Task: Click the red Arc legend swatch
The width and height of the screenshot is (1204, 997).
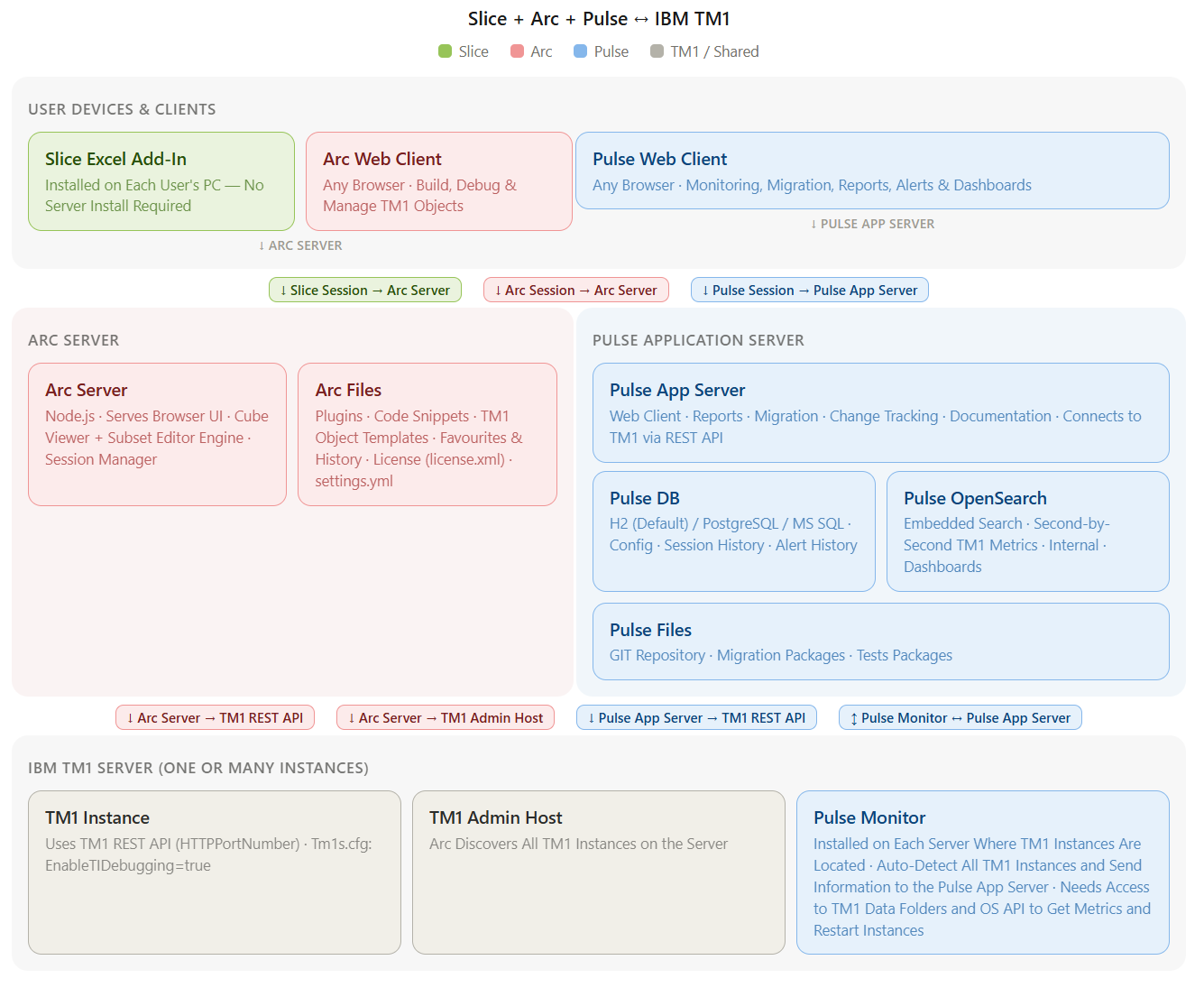Action: (x=517, y=51)
